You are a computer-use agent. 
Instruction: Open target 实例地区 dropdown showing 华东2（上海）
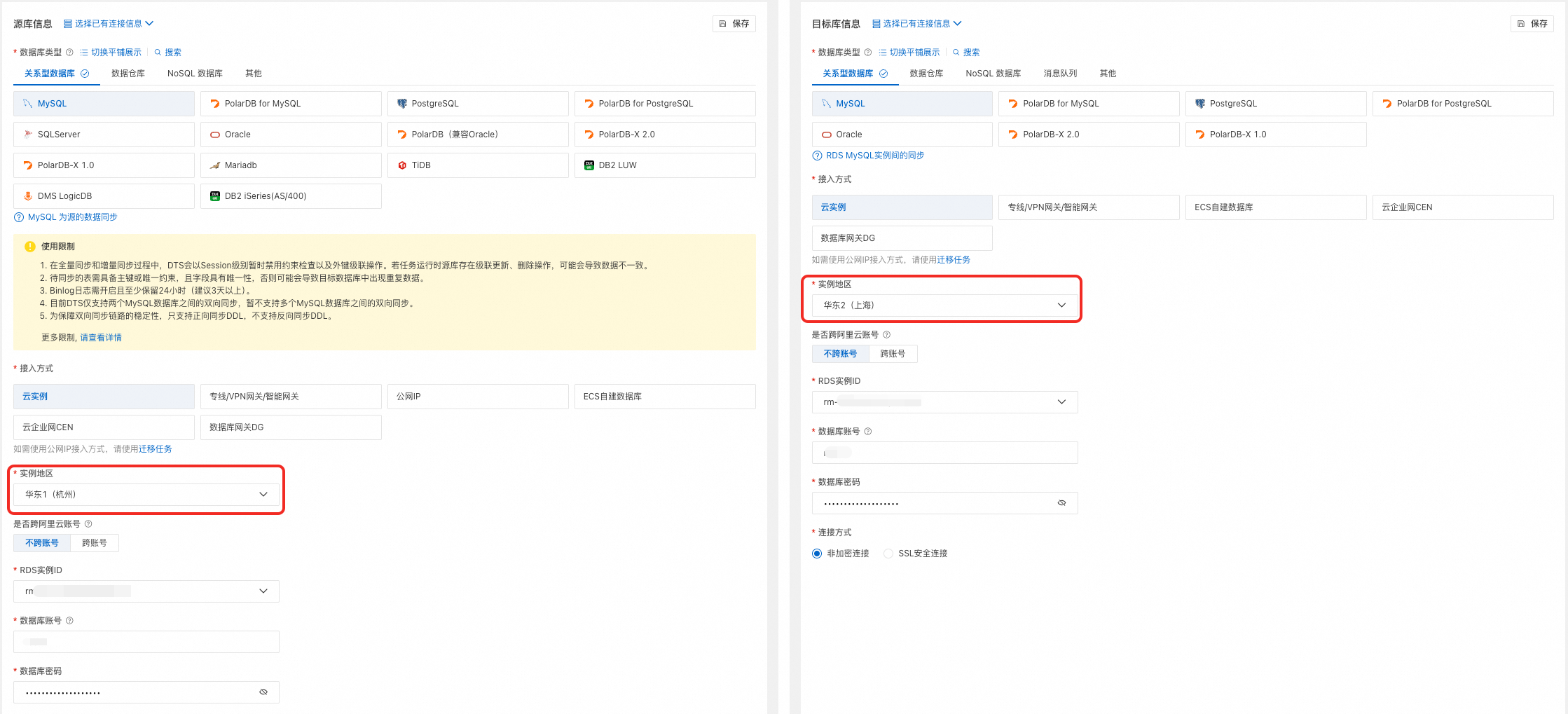pyautogui.click(x=944, y=305)
